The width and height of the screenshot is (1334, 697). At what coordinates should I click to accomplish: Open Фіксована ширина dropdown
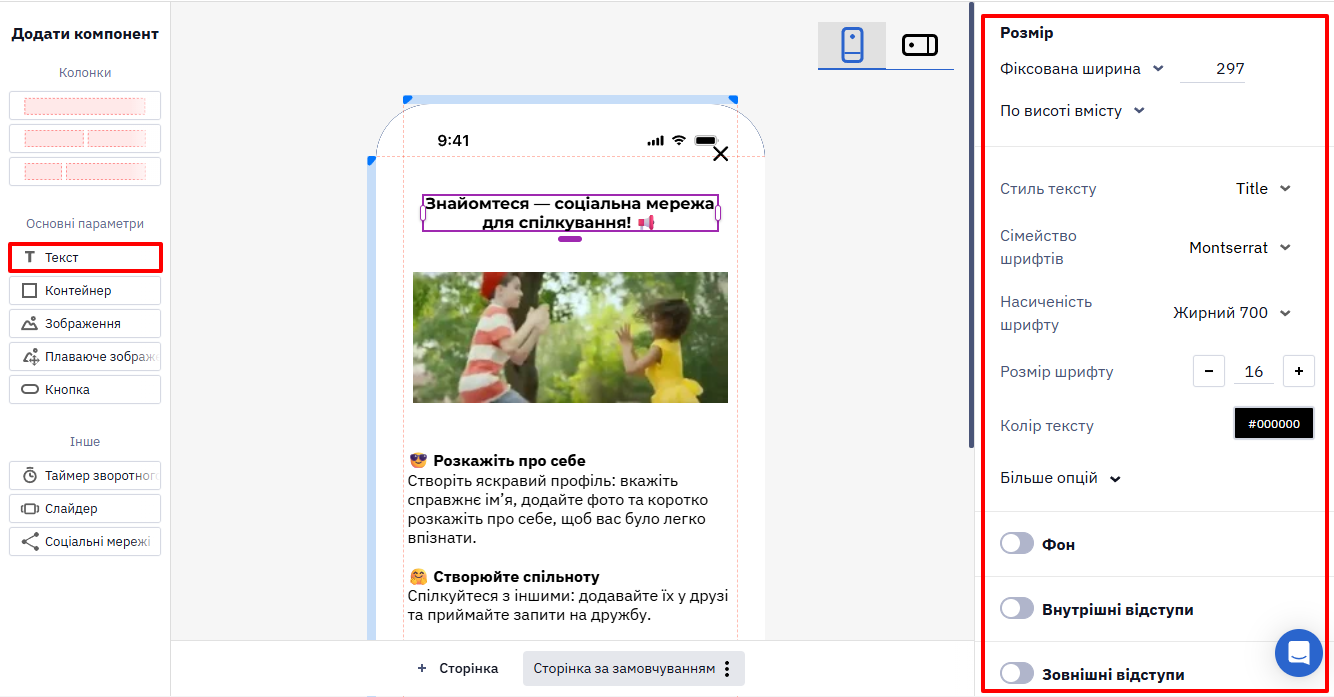pos(1082,69)
